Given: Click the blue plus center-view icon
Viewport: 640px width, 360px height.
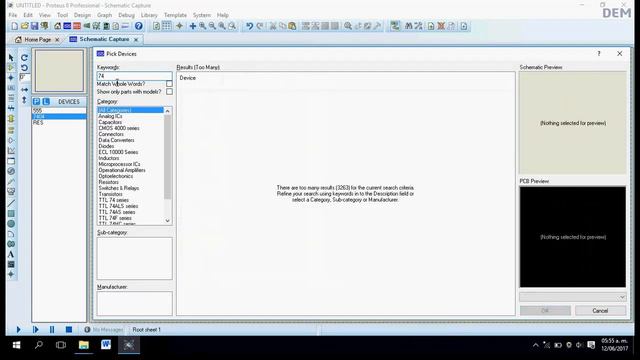Looking at the screenshot, I should click(193, 26).
